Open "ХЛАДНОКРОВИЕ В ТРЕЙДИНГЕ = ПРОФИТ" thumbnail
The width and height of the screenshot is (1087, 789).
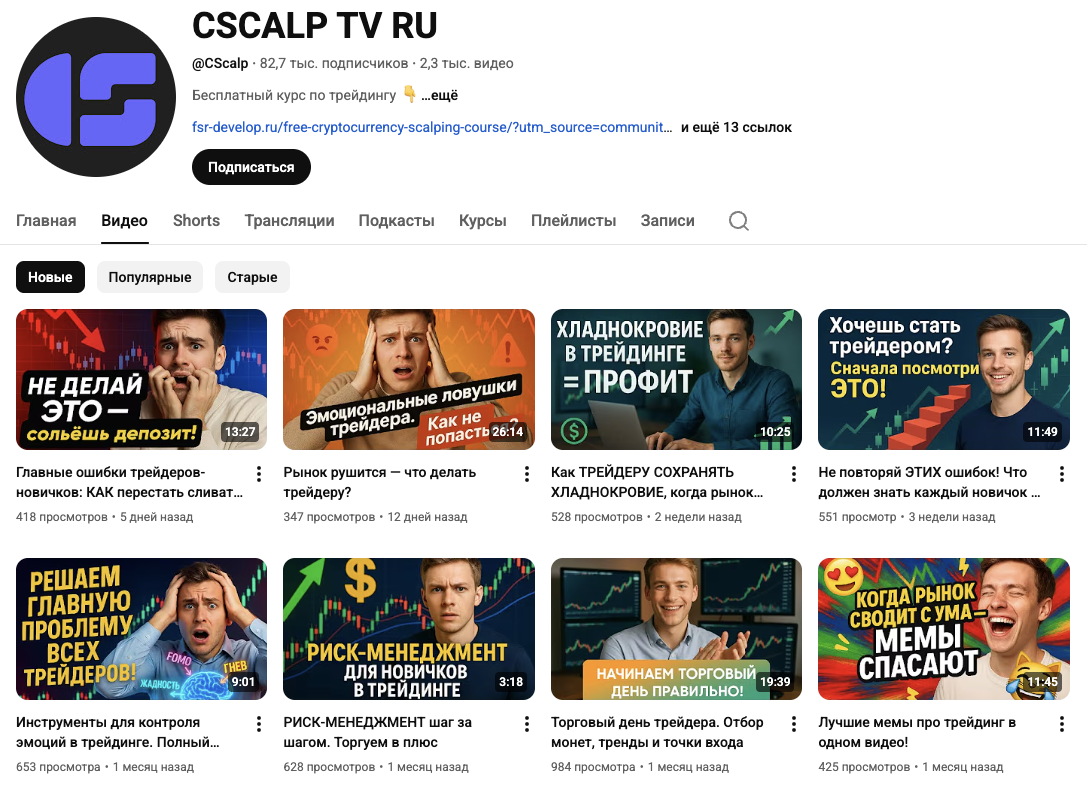(x=677, y=379)
